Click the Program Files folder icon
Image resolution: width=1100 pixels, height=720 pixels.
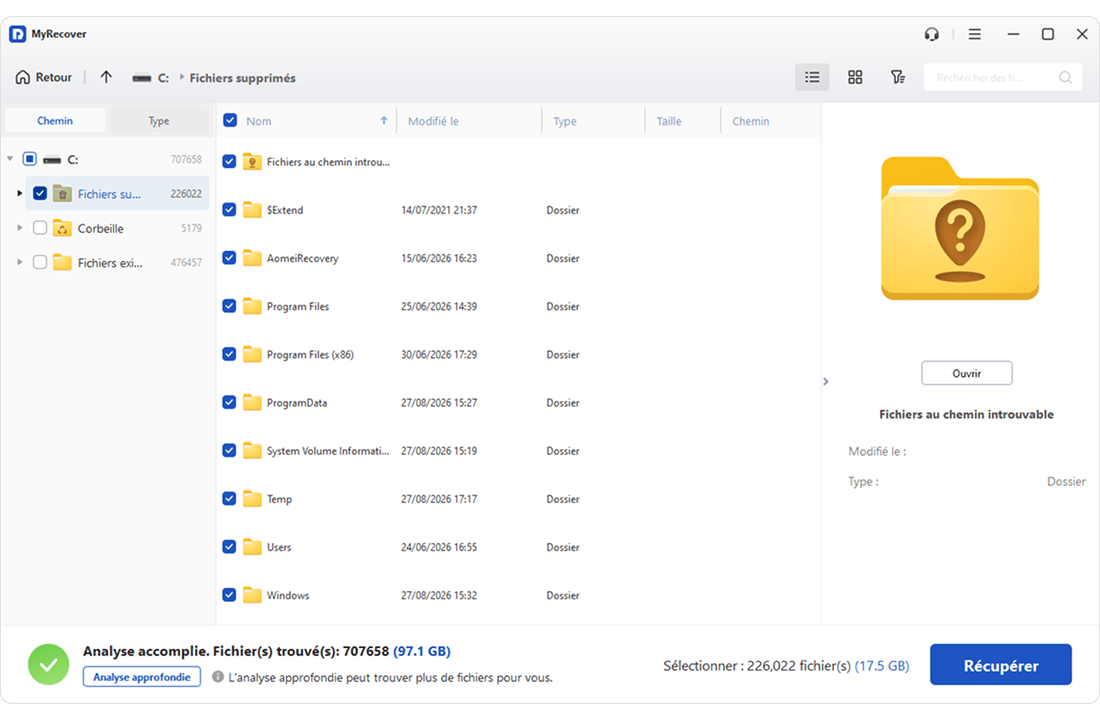253,306
